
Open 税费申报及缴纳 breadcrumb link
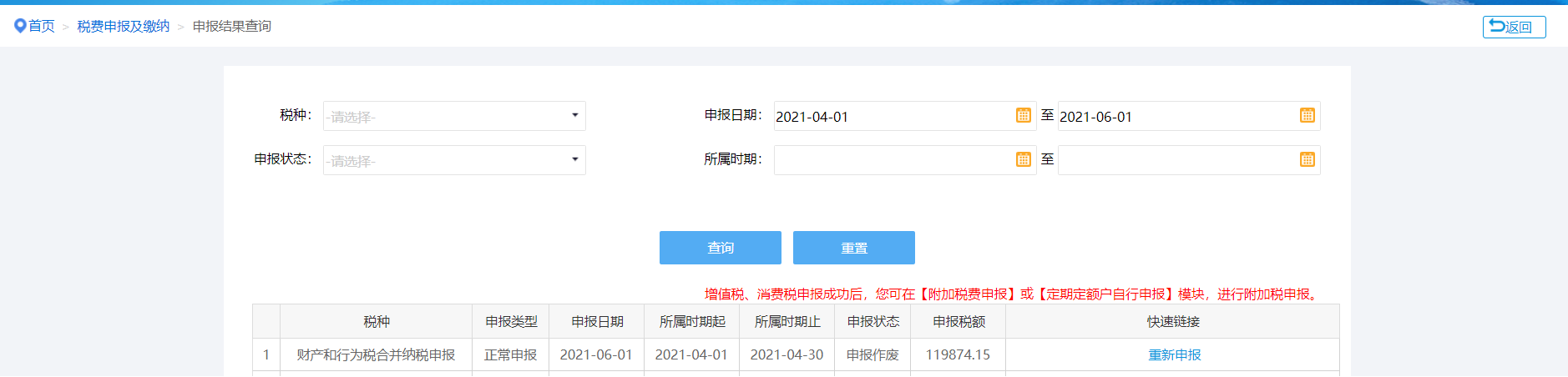[124, 27]
